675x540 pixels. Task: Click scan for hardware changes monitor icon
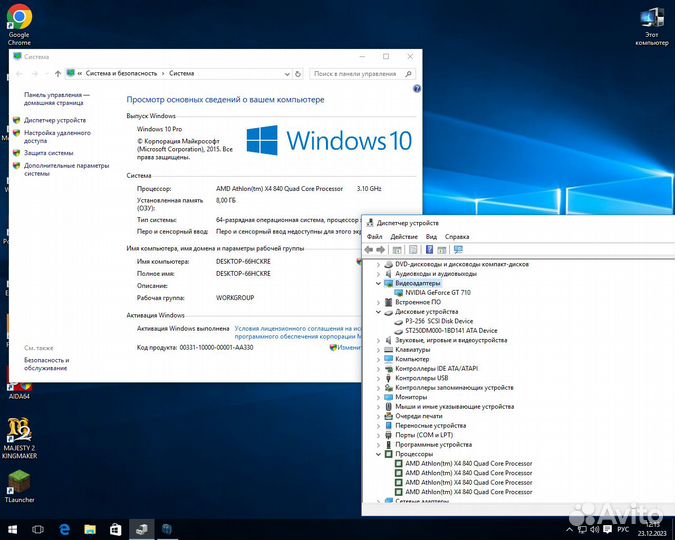(x=458, y=249)
